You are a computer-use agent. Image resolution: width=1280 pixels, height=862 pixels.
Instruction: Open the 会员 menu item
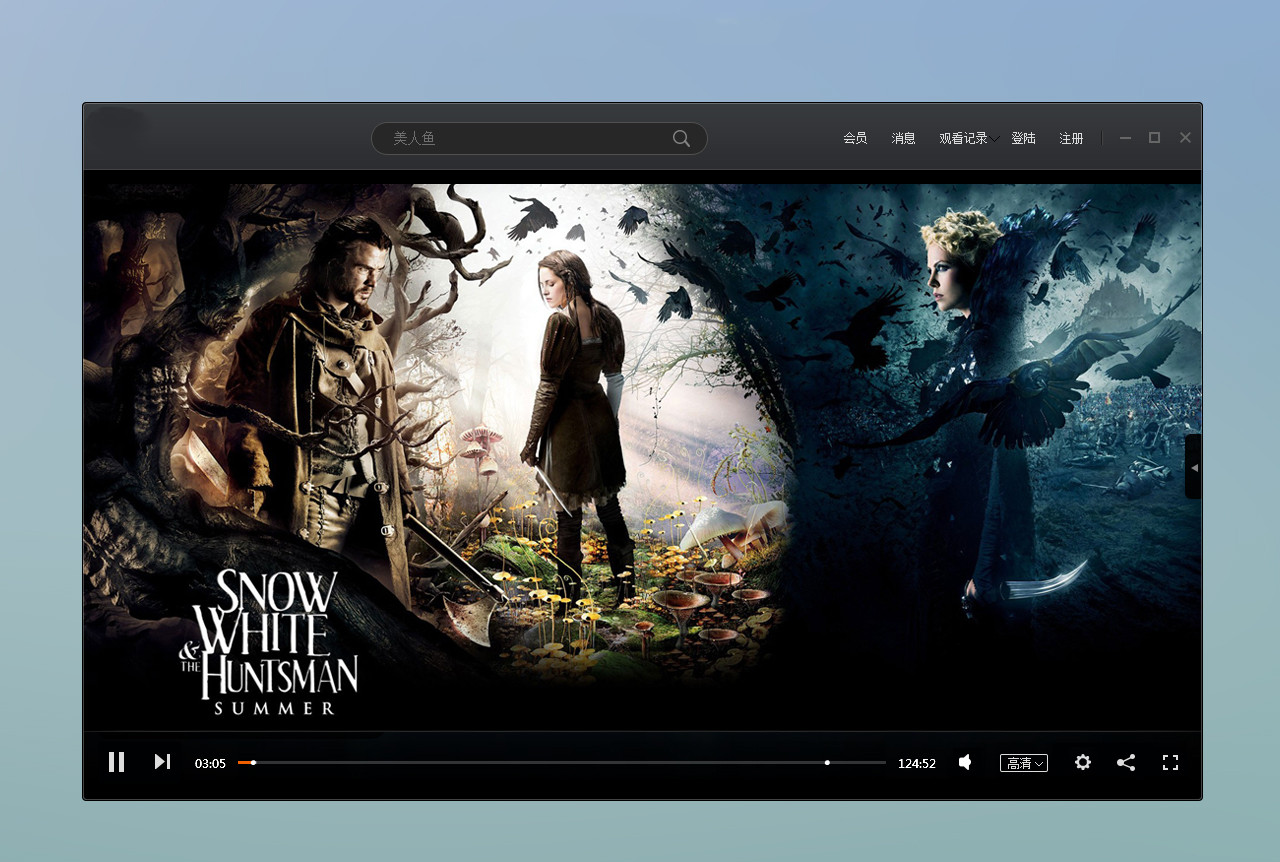coord(855,139)
